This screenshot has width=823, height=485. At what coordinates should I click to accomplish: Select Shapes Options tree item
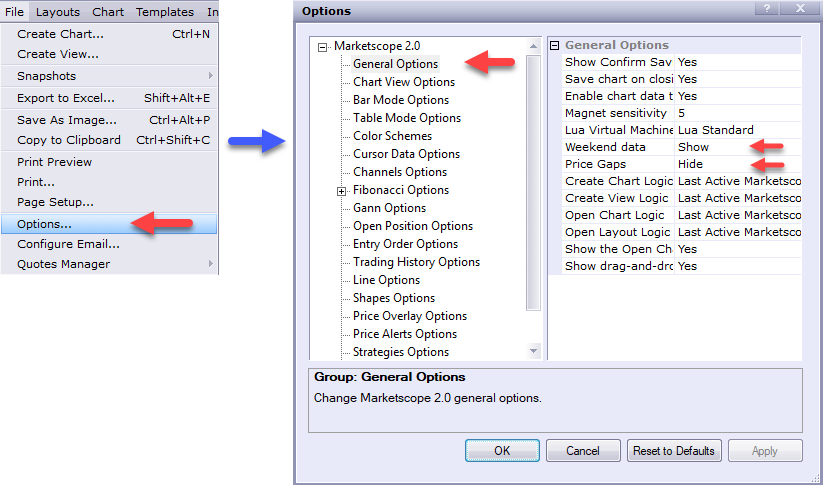pyautogui.click(x=394, y=298)
